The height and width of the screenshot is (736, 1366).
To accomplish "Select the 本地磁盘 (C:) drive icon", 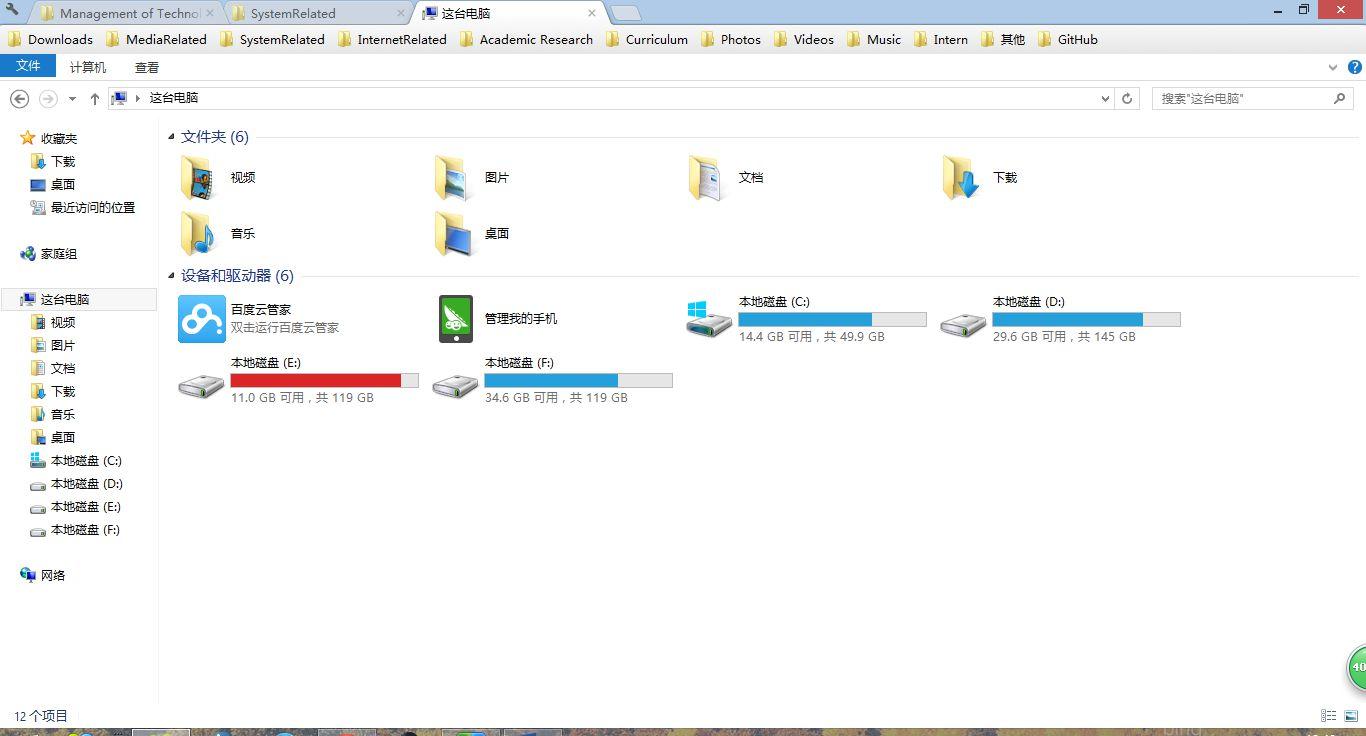I will [x=709, y=319].
